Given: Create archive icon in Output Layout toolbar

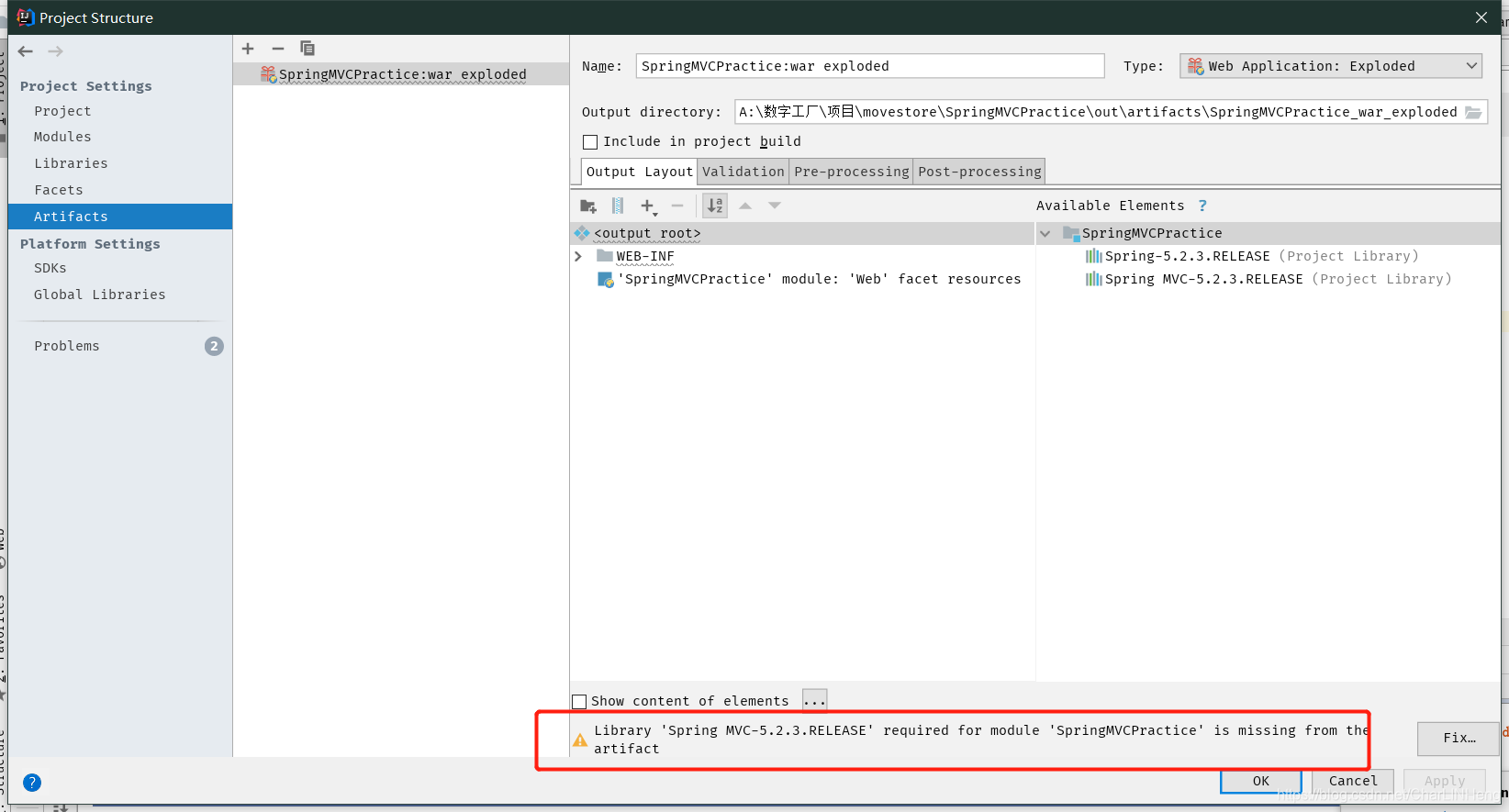Looking at the screenshot, I should point(618,206).
